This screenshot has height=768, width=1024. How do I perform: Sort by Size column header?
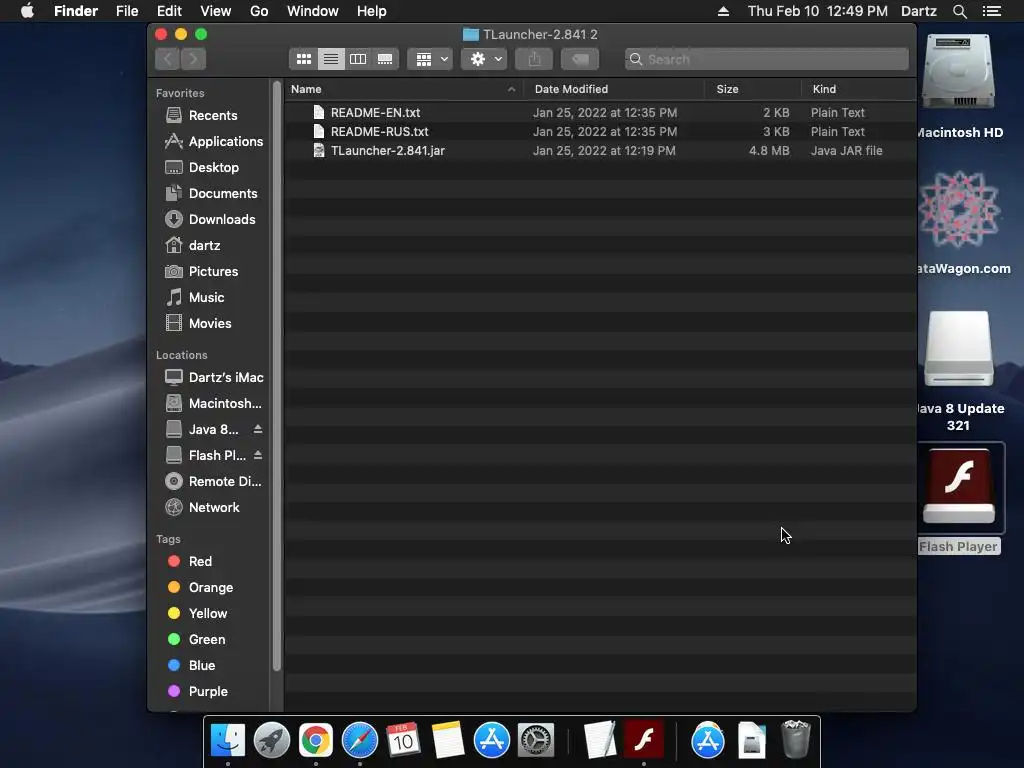[x=753, y=89]
